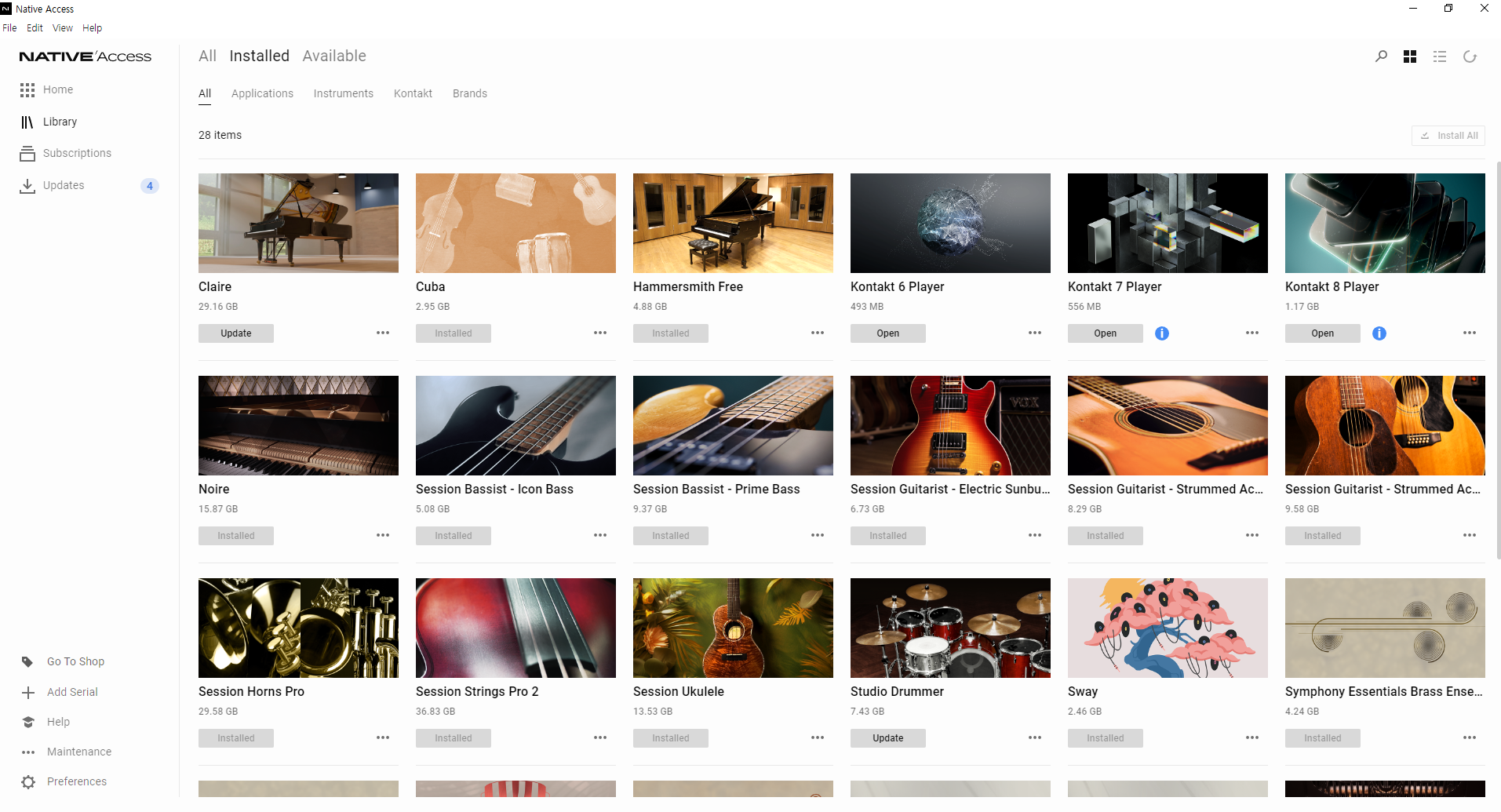The width and height of the screenshot is (1501, 812).
Task: Open more options for Session Bassist Icon Bass
Action: (x=600, y=535)
